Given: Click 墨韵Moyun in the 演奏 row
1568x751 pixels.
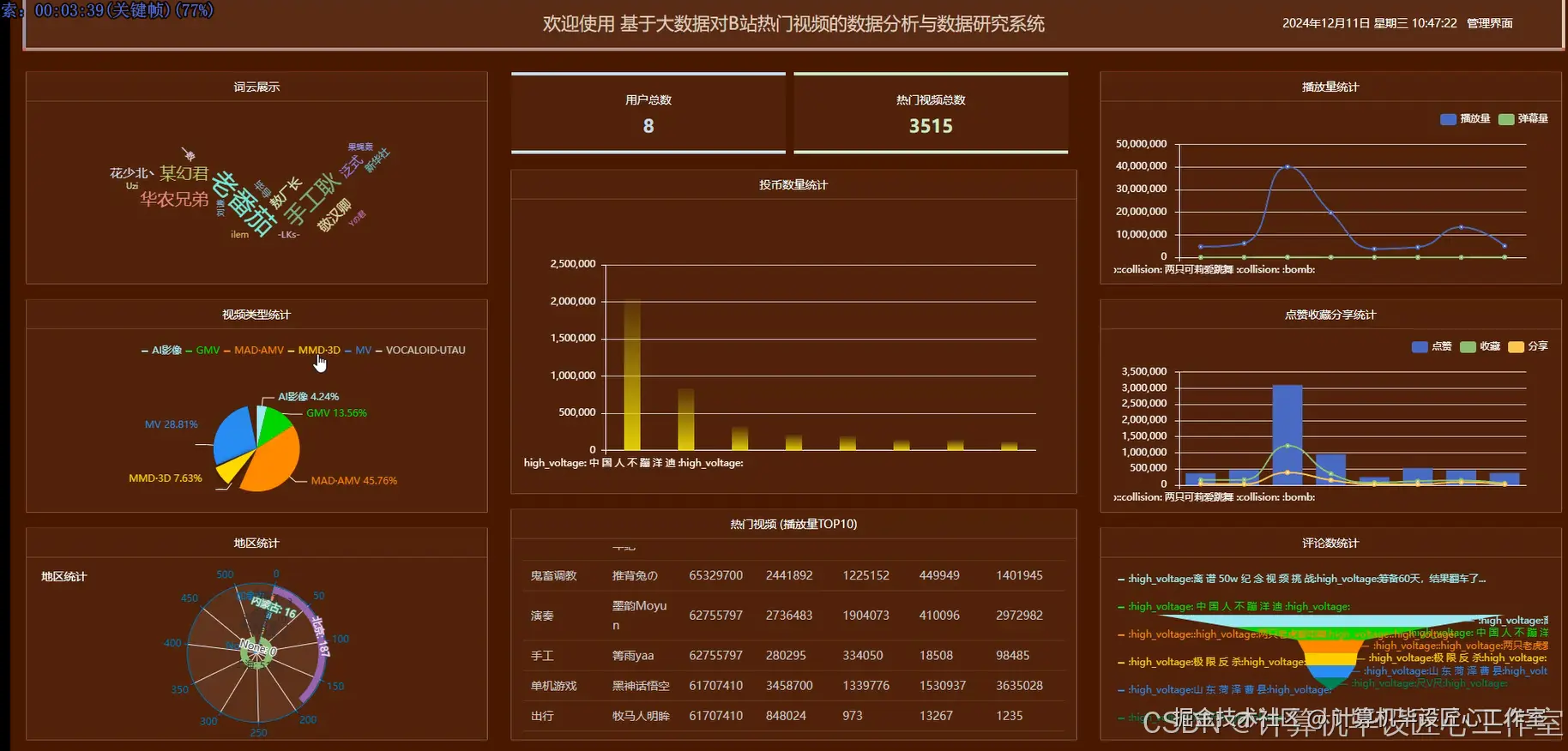Looking at the screenshot, I should pyautogui.click(x=639, y=616).
